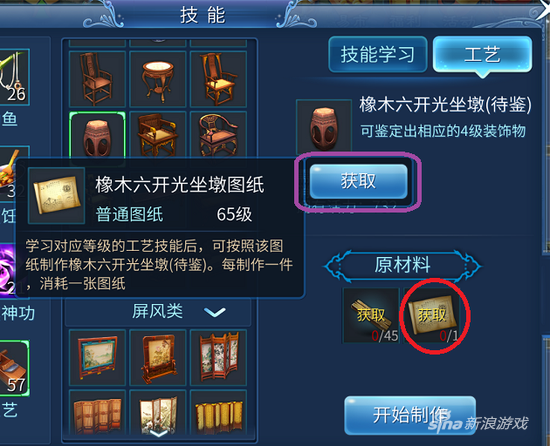
Task: Open the fishing skill icon numbered 26
Action: (14, 77)
